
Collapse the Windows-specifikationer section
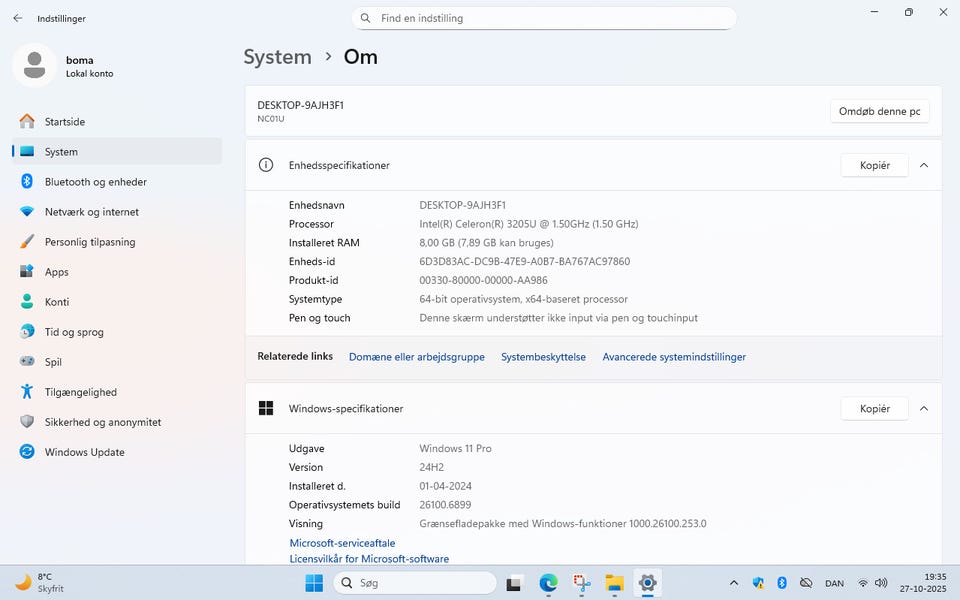tap(924, 408)
